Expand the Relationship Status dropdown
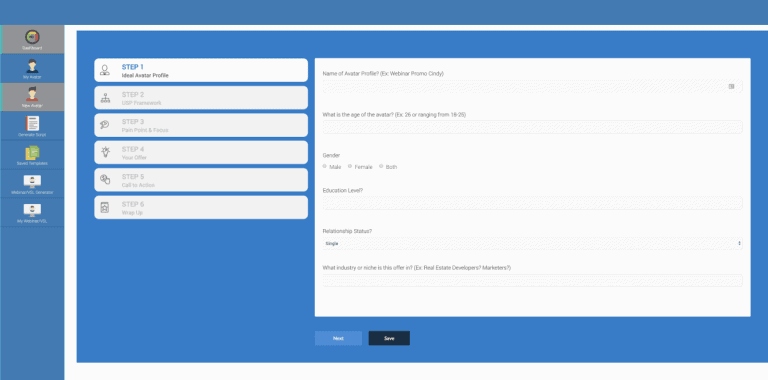Screen dimensions: 768x380 click(x=532, y=243)
